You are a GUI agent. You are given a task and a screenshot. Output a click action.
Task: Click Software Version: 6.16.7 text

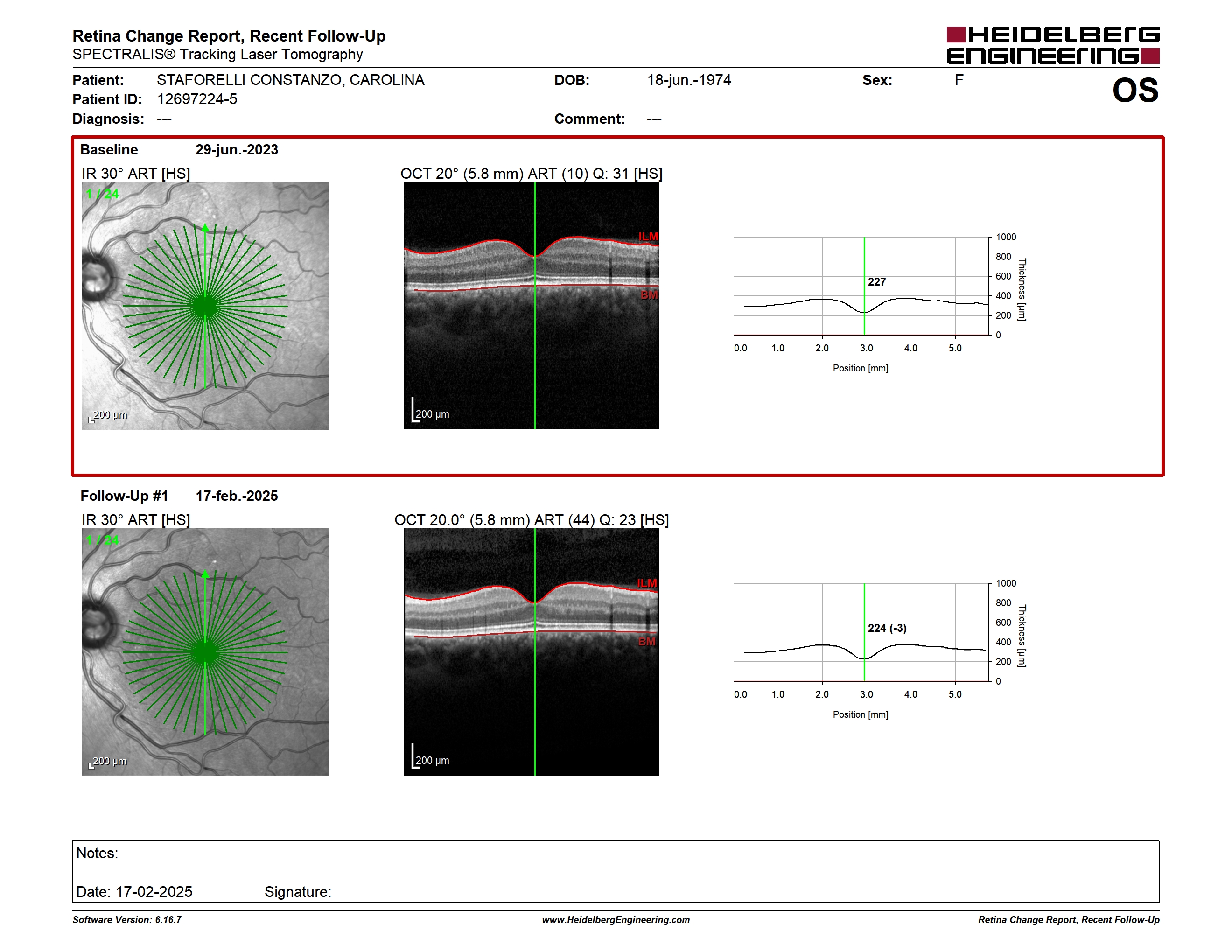coord(127,920)
